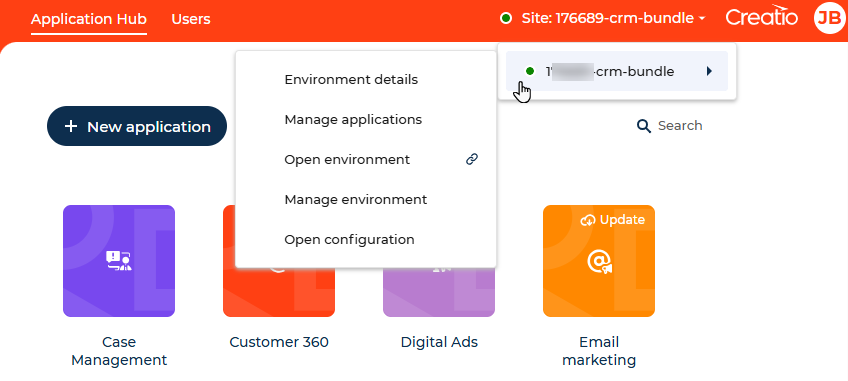Click the Digital Ads label
The height and width of the screenshot is (381, 848).
(439, 342)
